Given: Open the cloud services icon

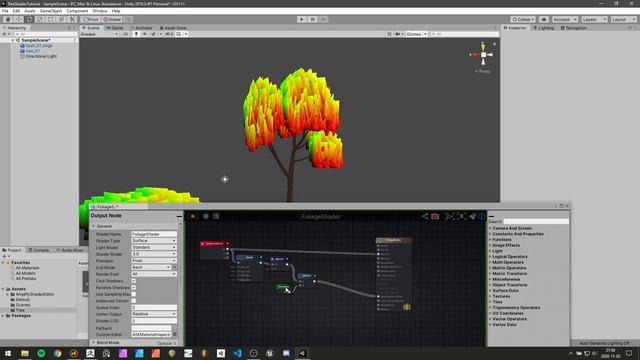Looking at the screenshot, I should click(x=544, y=20).
